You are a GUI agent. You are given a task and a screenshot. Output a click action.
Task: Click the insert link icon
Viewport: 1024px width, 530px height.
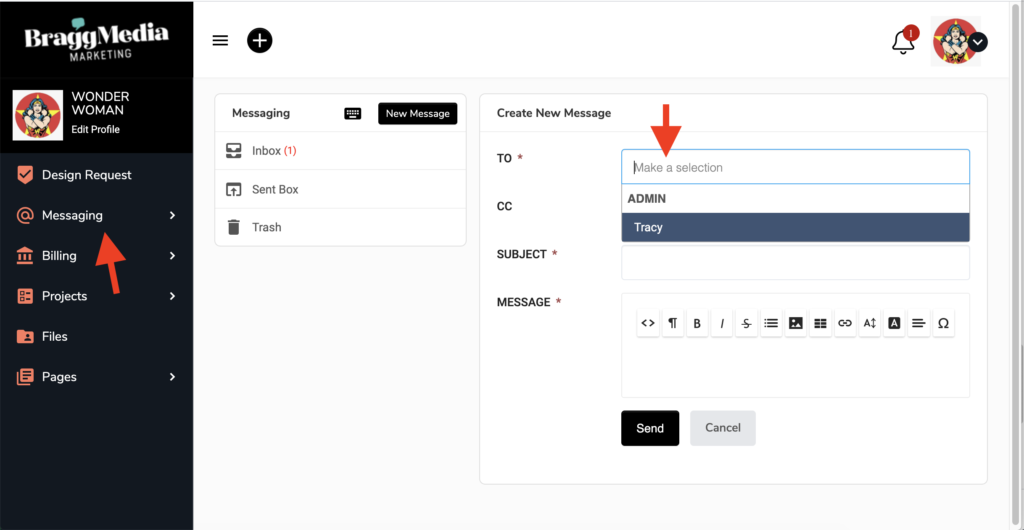(x=845, y=323)
